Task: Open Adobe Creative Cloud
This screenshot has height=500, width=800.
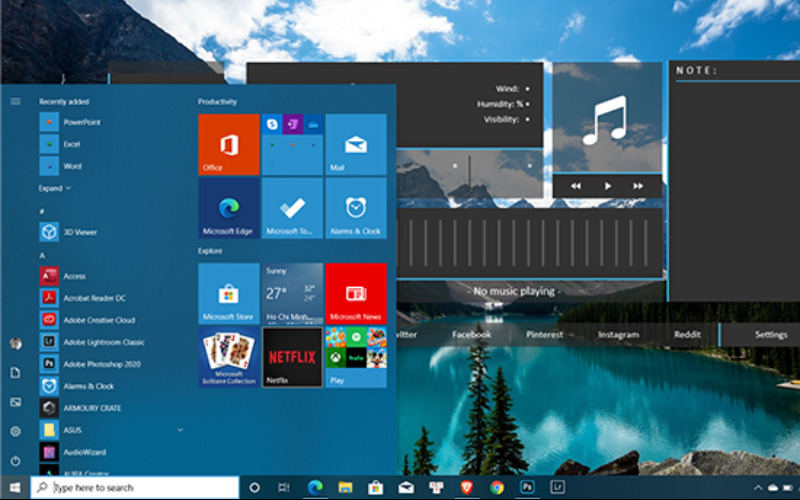Action: coord(87,320)
